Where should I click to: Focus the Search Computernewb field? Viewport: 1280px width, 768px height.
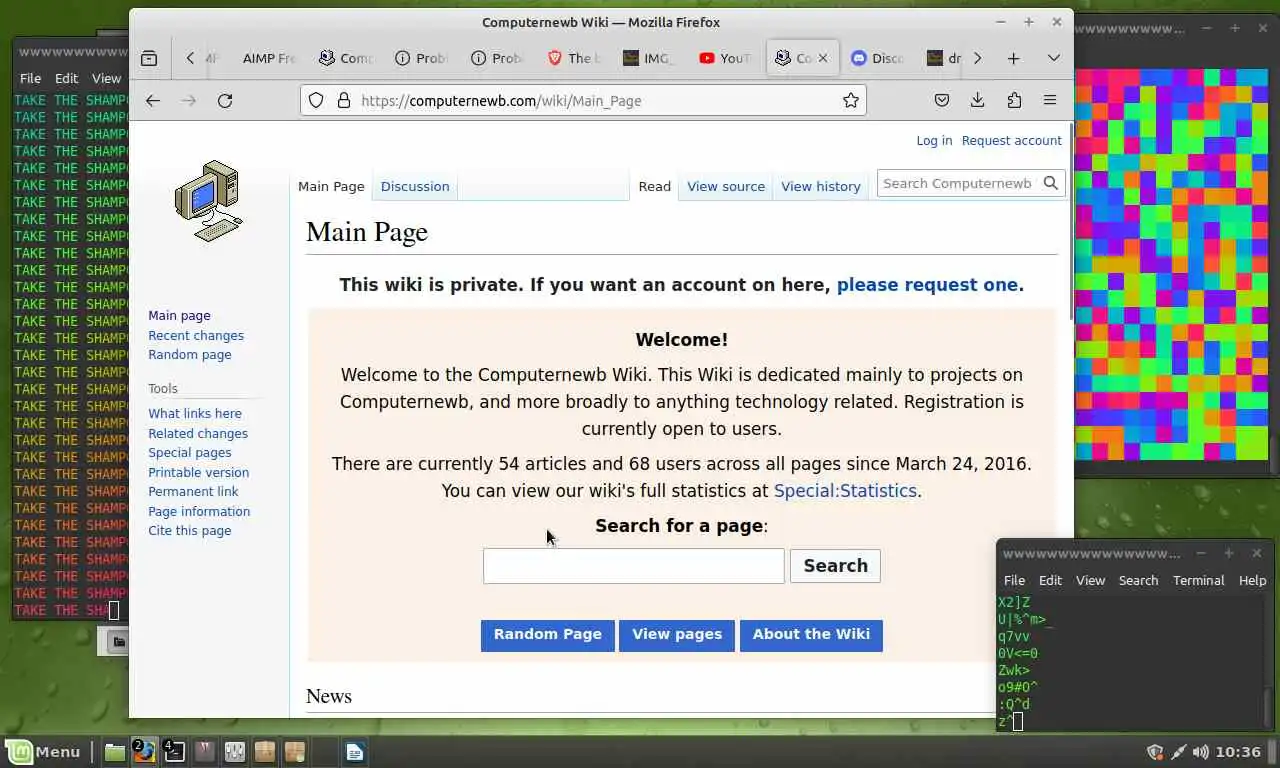click(958, 183)
